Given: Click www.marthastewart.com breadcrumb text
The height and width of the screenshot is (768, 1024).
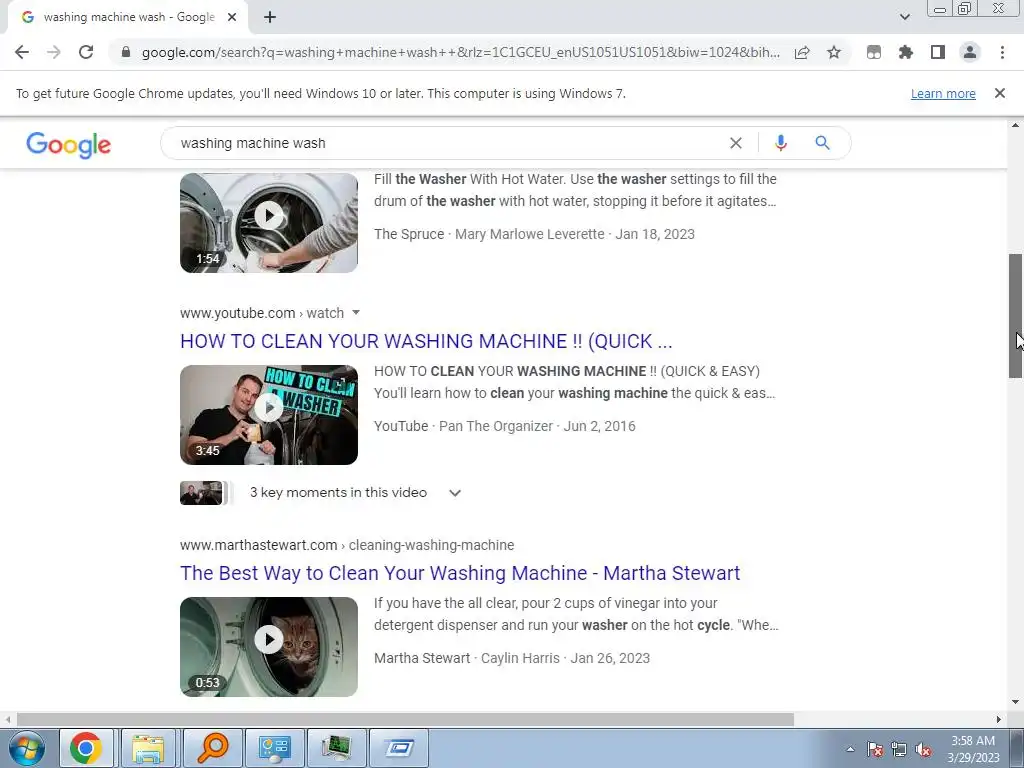Looking at the screenshot, I should click(259, 545).
